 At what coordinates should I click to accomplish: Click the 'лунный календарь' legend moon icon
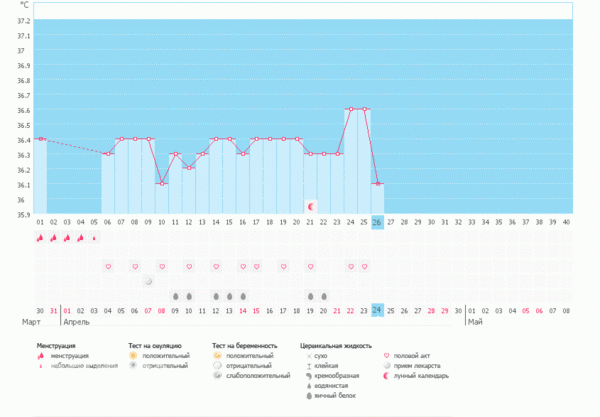(x=389, y=376)
